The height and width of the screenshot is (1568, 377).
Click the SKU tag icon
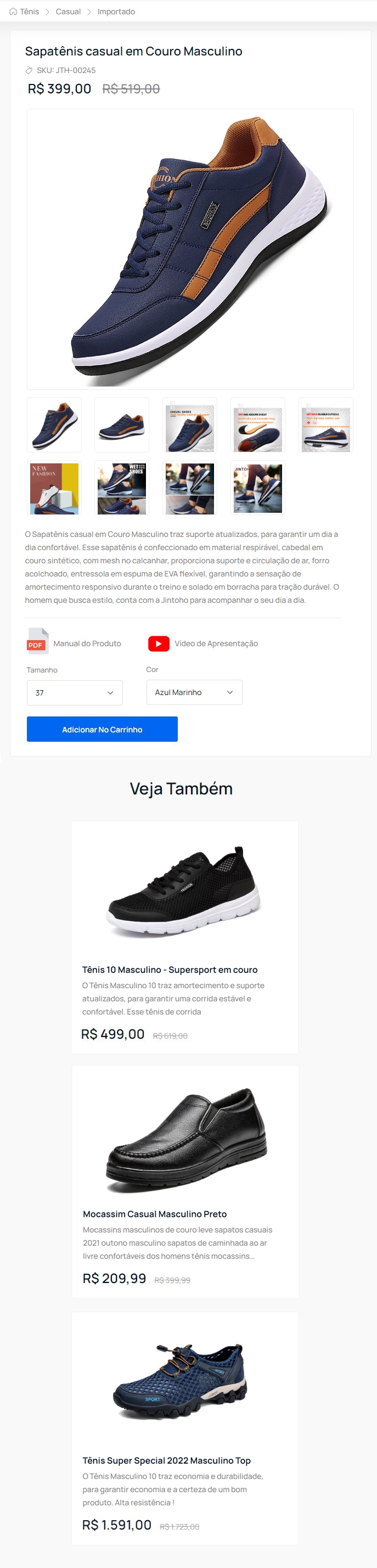tap(29, 71)
